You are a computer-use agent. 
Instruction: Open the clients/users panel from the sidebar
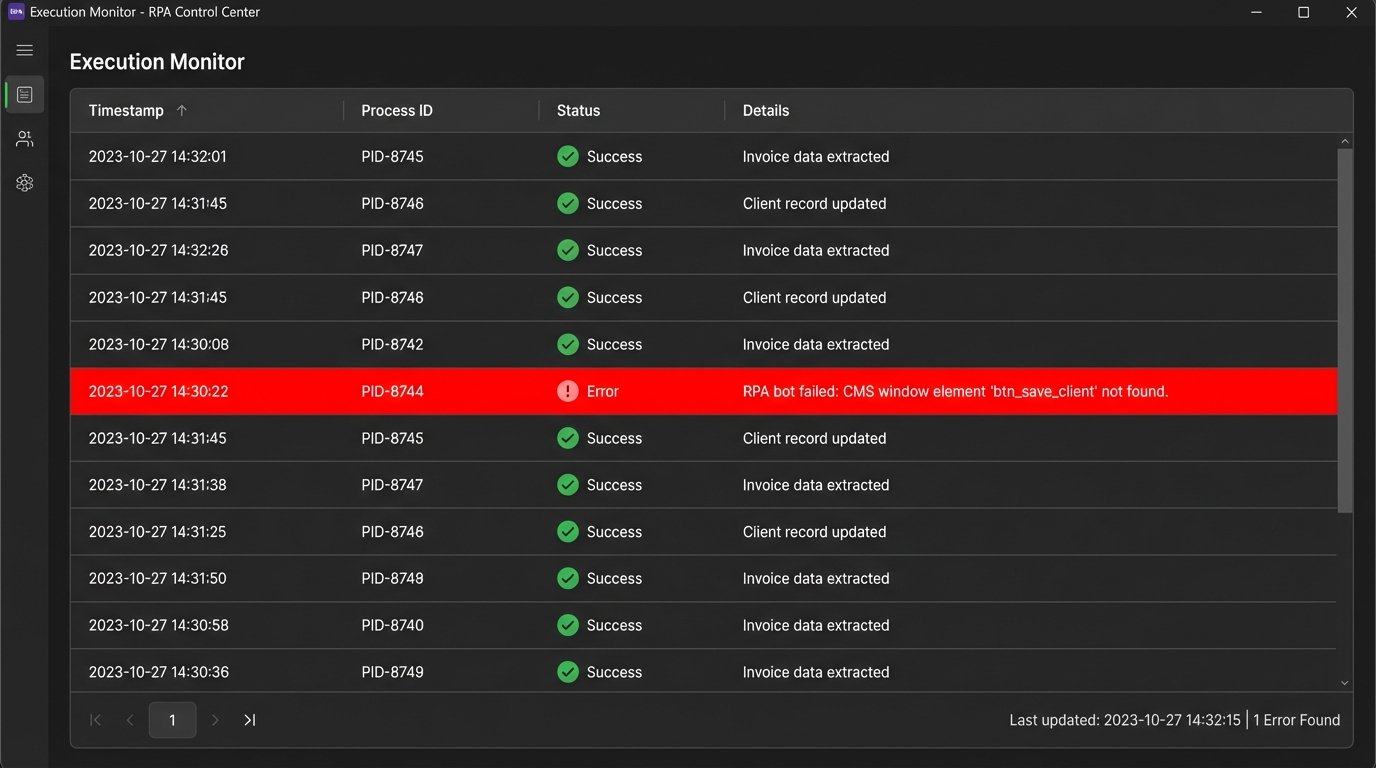24,138
